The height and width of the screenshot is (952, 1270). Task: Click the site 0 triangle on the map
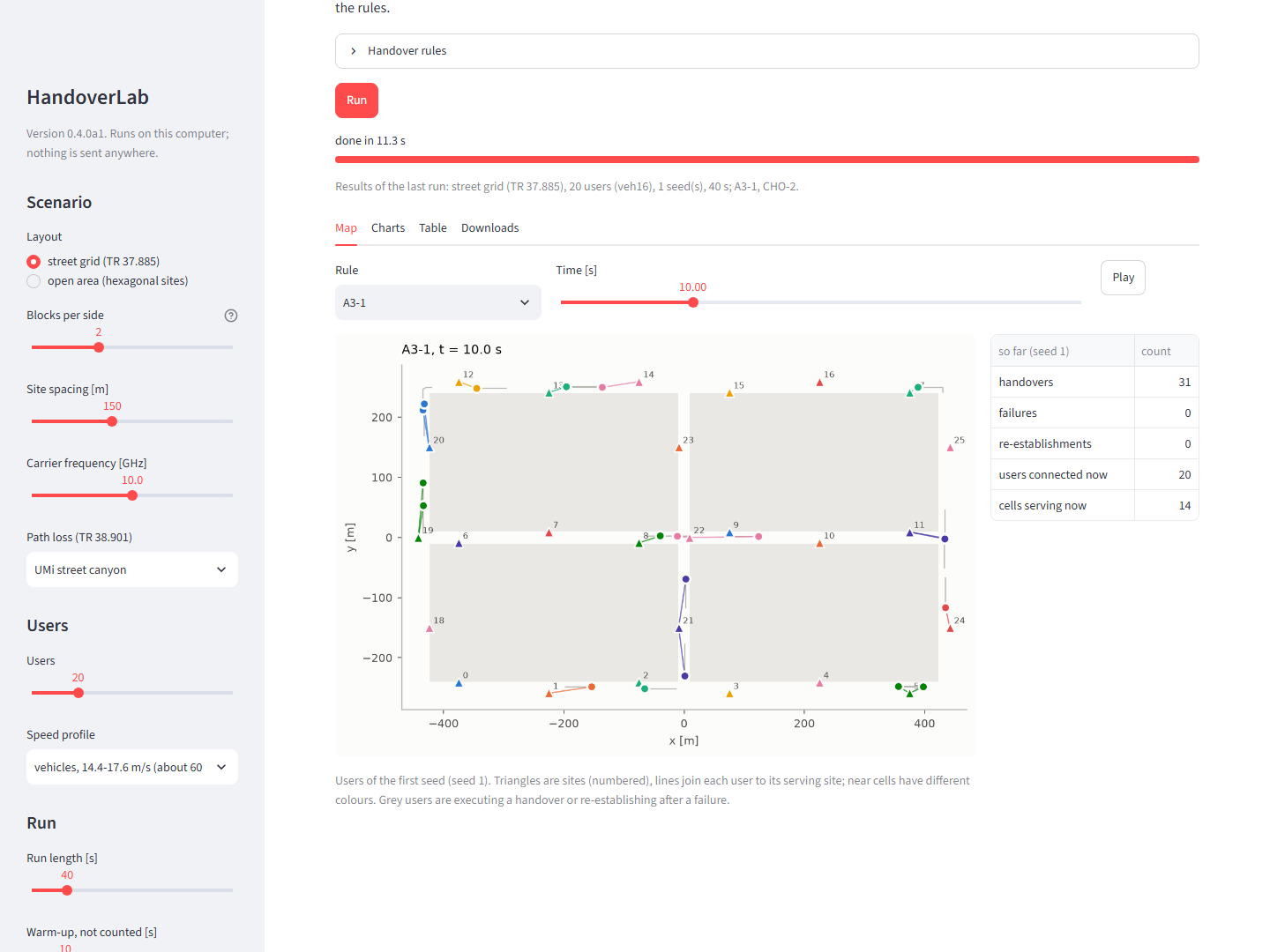click(x=459, y=683)
